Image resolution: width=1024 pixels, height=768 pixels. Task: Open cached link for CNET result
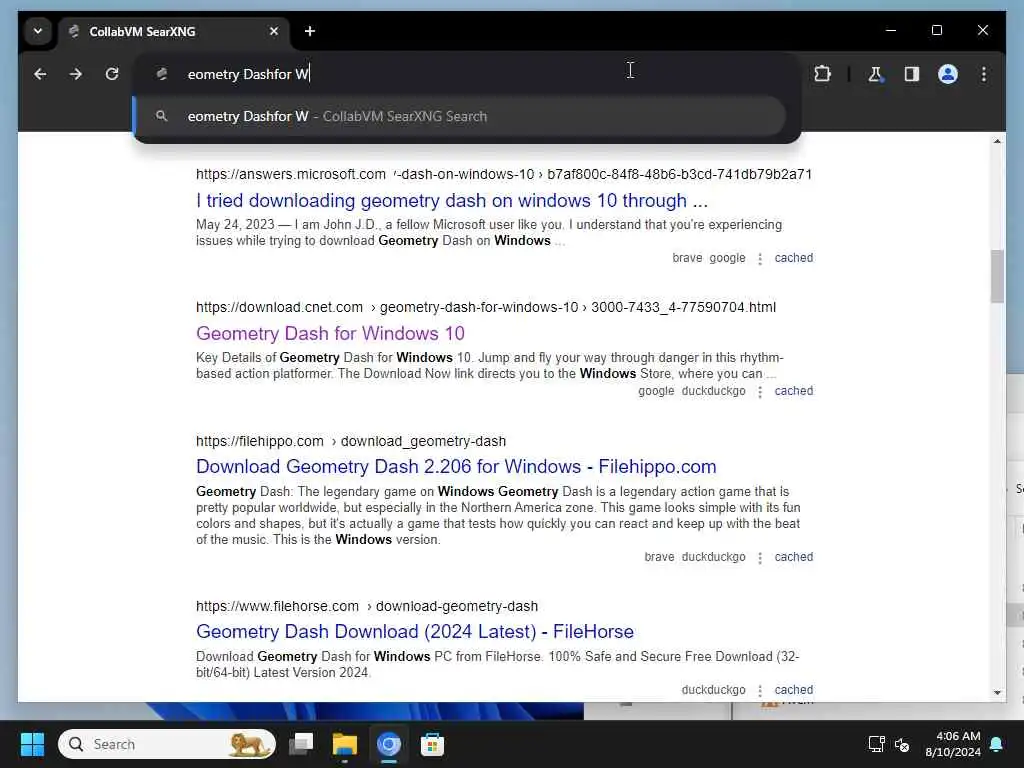coord(793,391)
